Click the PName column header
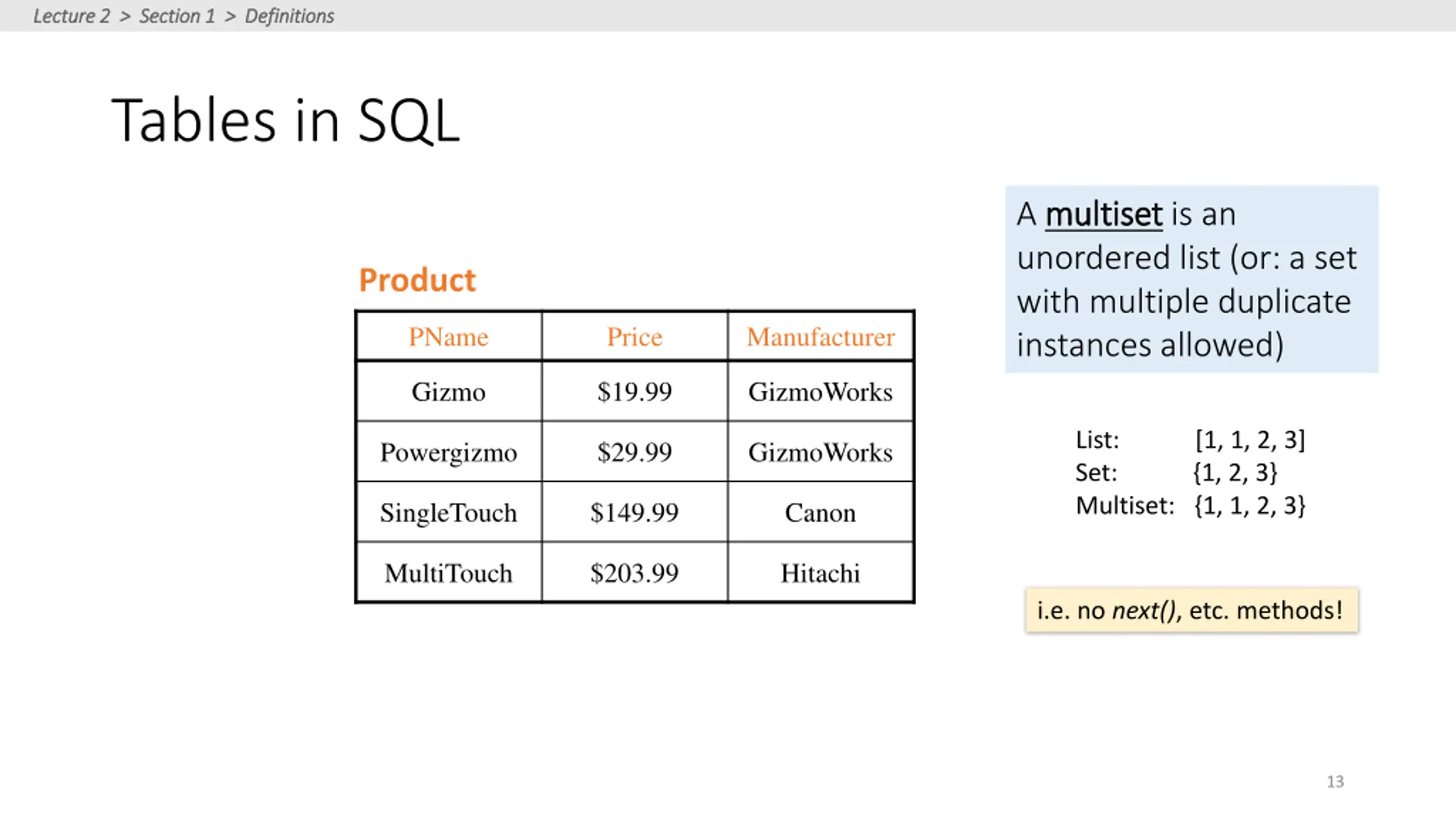The width and height of the screenshot is (1456, 819). click(x=449, y=337)
